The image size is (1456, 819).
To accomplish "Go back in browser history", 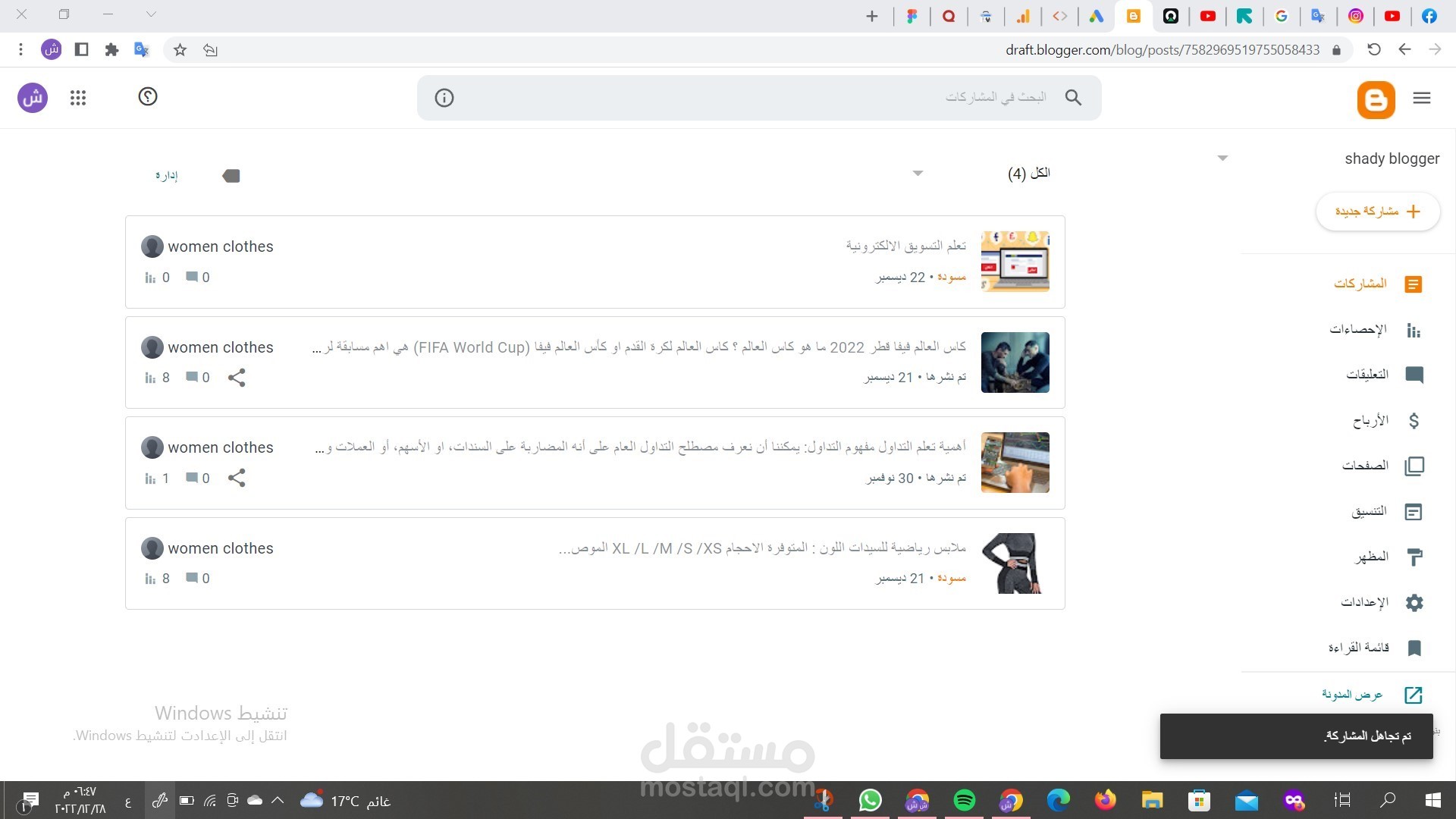I will click(x=1404, y=50).
